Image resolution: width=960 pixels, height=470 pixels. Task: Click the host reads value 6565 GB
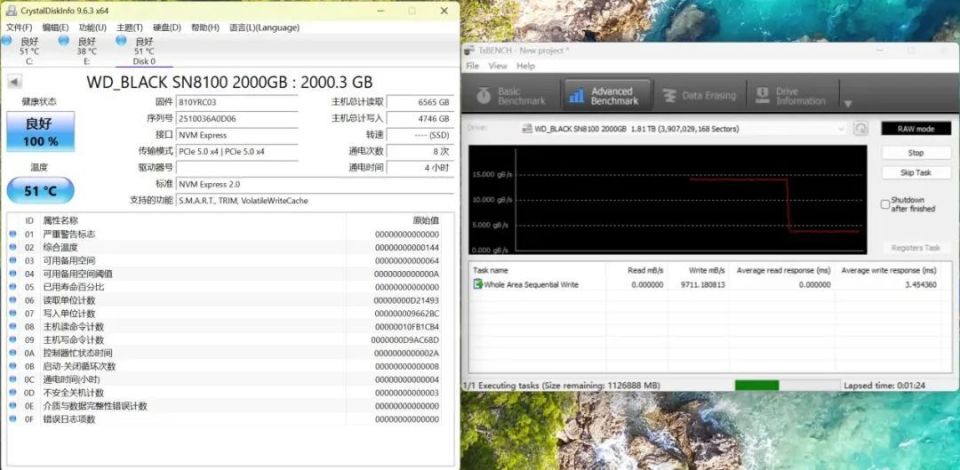pyautogui.click(x=421, y=102)
